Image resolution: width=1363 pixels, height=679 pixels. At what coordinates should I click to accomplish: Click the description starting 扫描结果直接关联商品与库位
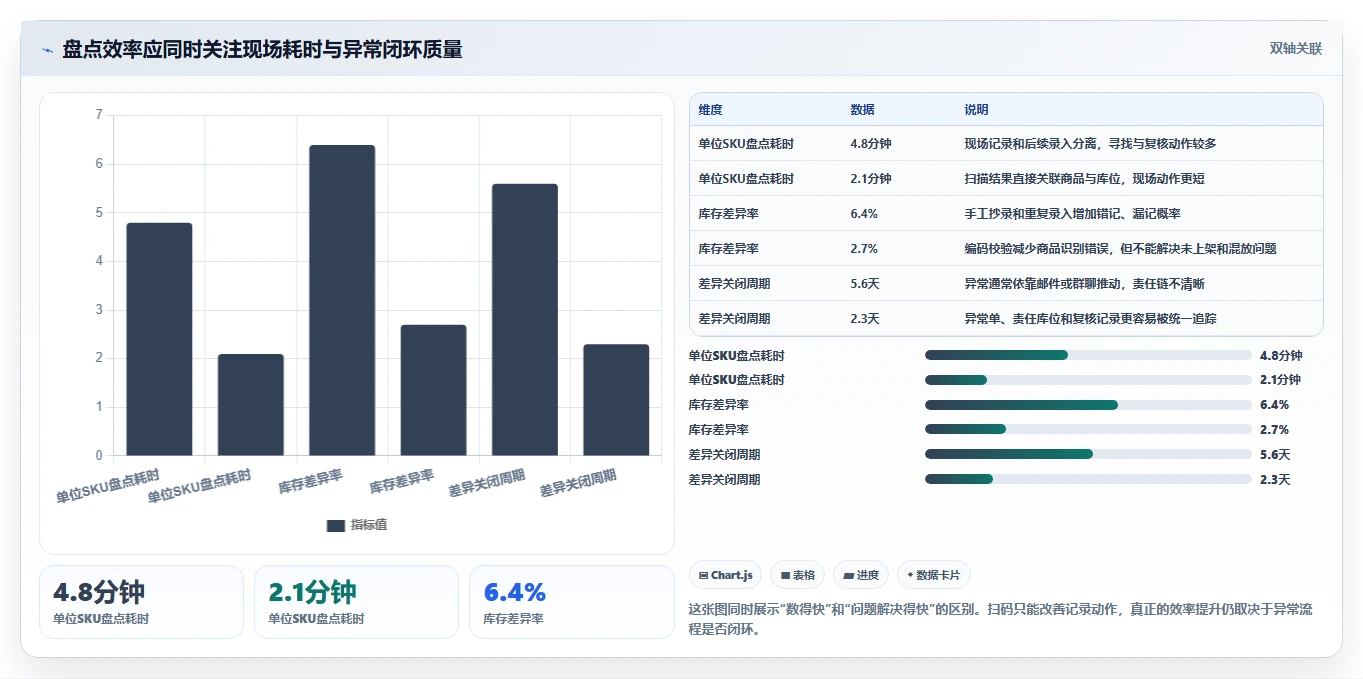(1084, 179)
